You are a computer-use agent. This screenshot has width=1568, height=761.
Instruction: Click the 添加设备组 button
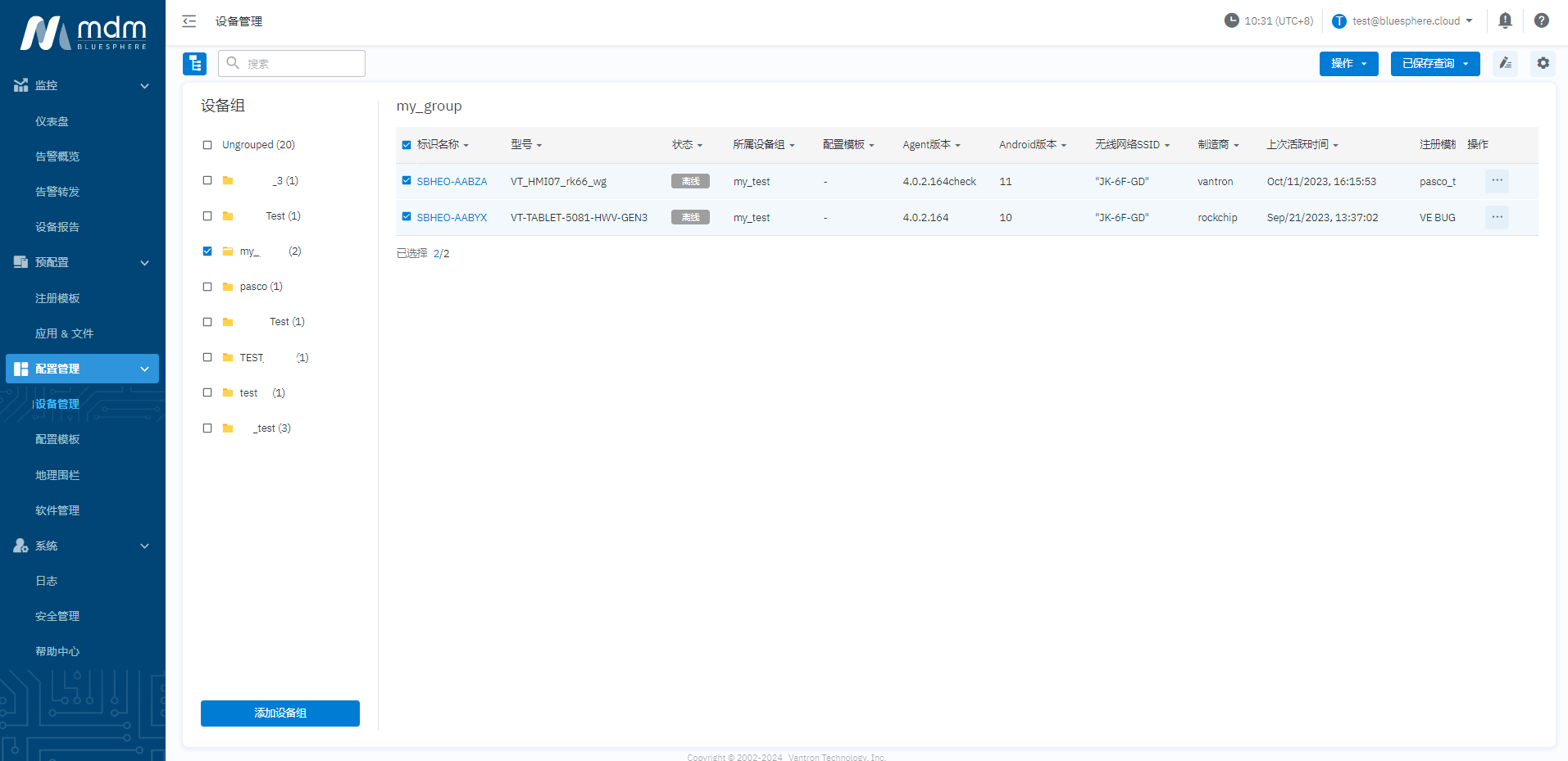click(280, 713)
